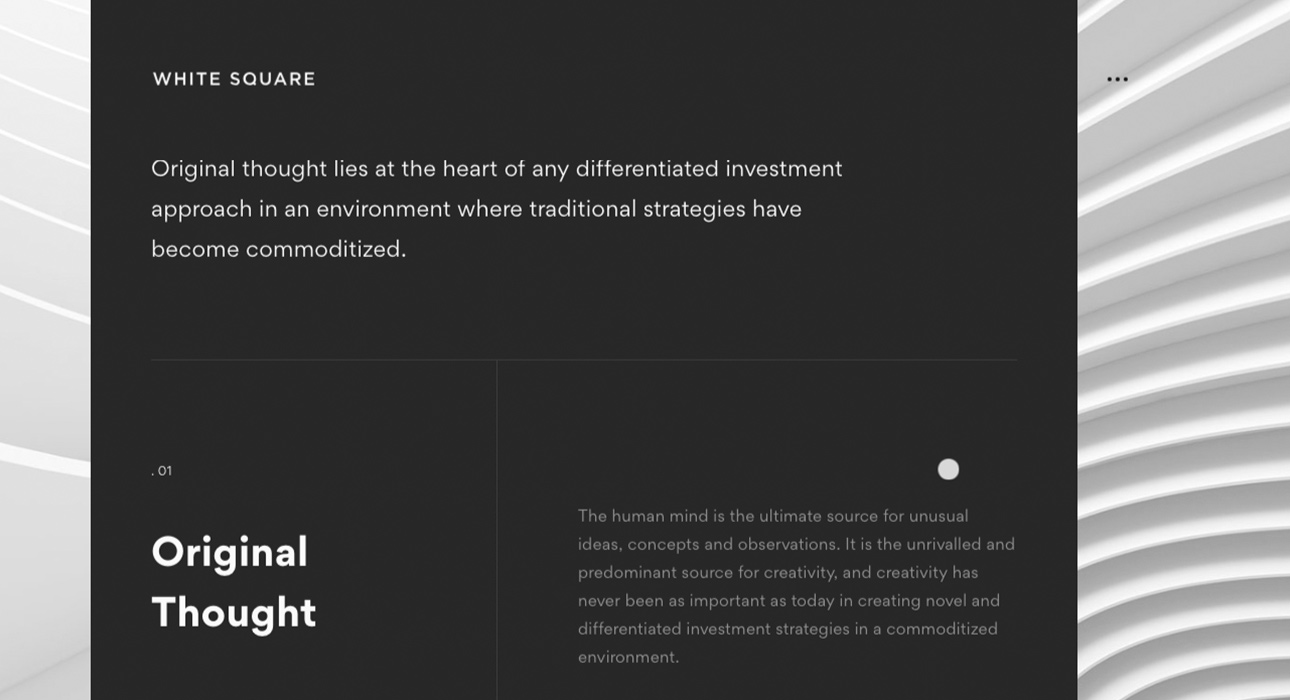Click paragraph line starting 'predominant source for creativity'
This screenshot has width=1290, height=700.
click(777, 572)
